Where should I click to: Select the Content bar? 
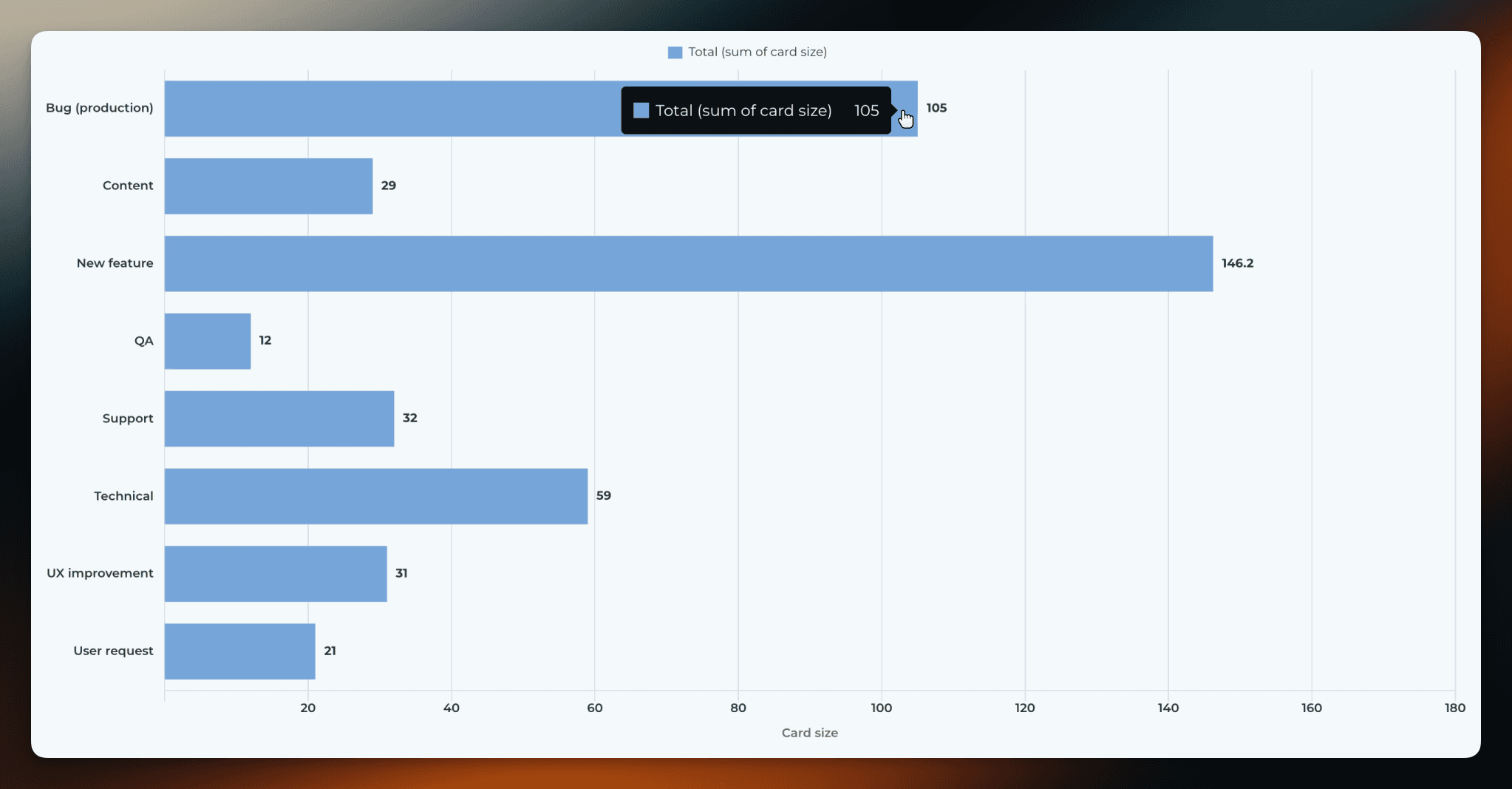268,186
